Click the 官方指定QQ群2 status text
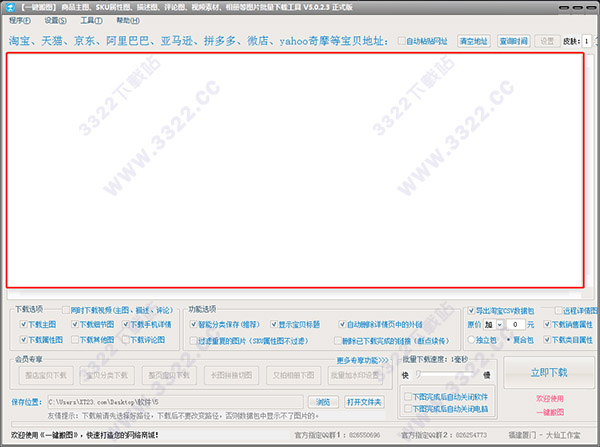This screenshot has width=600, height=447. (x=444, y=435)
